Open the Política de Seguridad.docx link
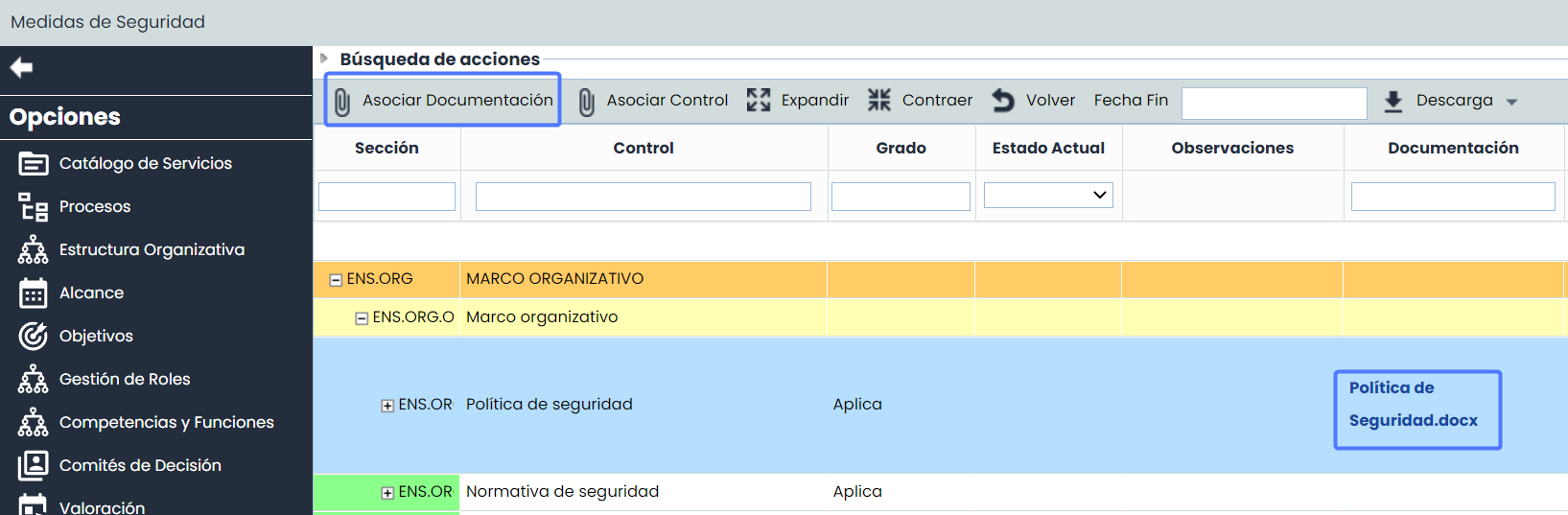Viewport: 1568px width, 515px height. 1413,405
